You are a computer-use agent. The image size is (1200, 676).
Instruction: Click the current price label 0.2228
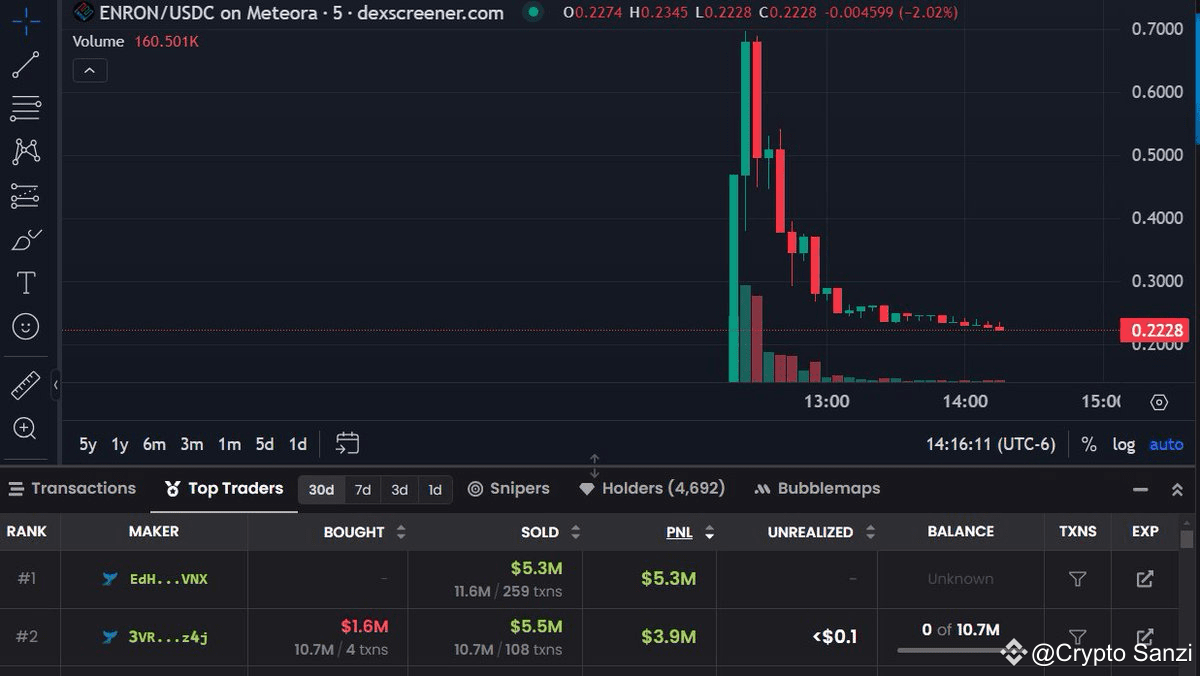coord(1153,331)
